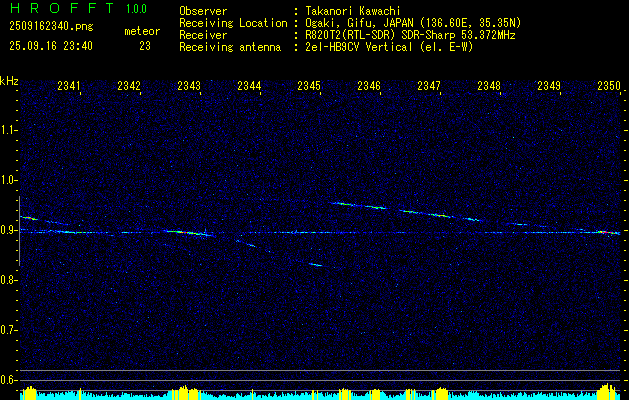Viewport: 629px width, 400px height.
Task: Click the kHz axis unit label
Action: 9,81
